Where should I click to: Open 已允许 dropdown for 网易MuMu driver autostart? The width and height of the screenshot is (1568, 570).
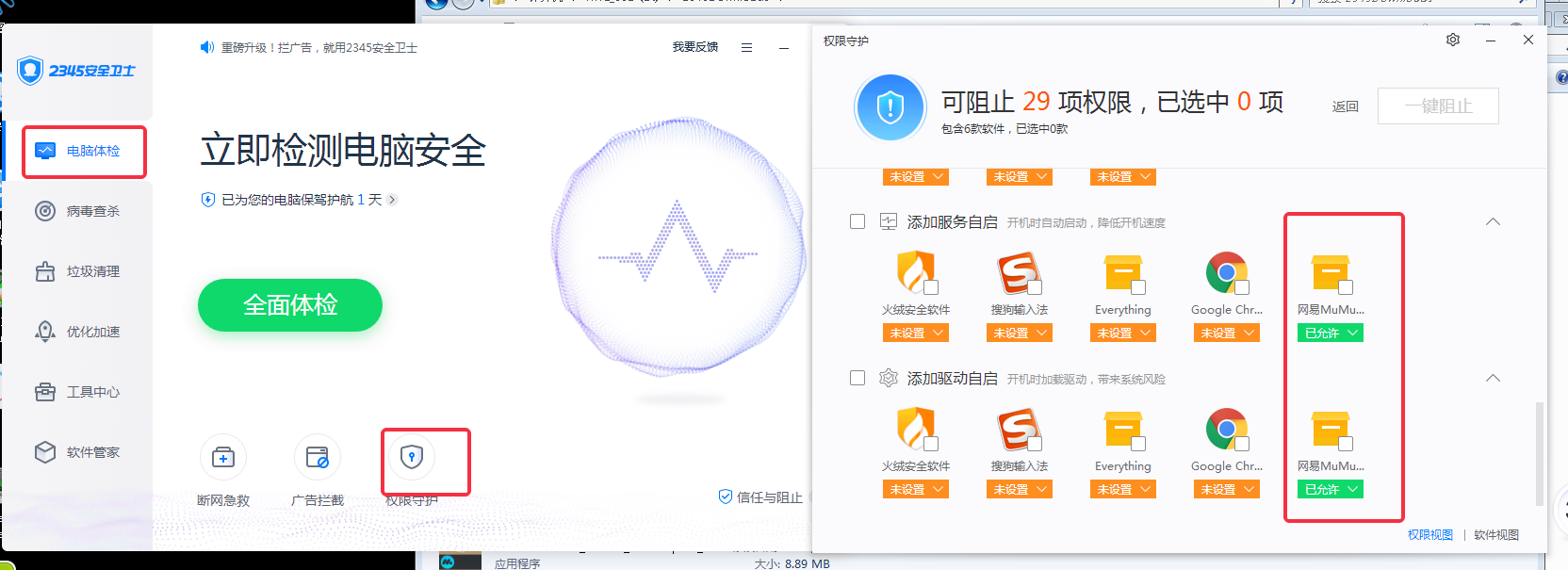pos(1331,489)
